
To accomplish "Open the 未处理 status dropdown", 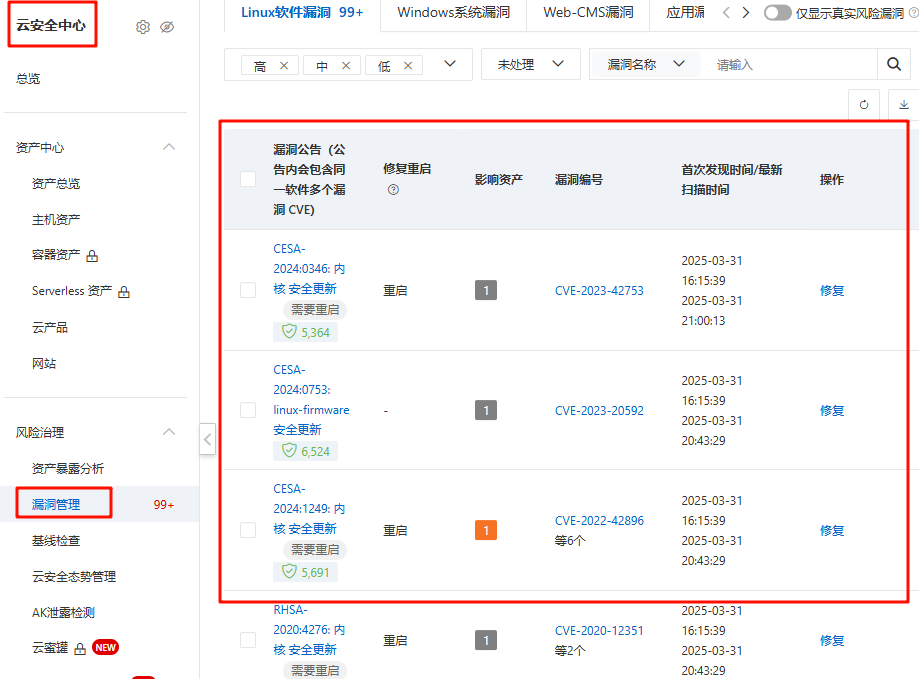I will click(x=531, y=64).
